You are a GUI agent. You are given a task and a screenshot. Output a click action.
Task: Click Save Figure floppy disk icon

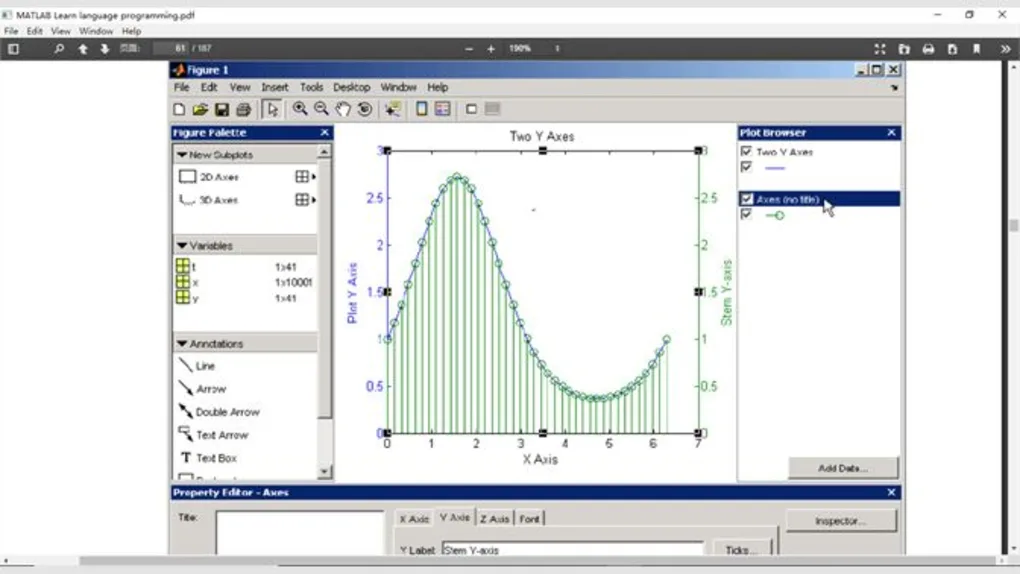[x=222, y=109]
